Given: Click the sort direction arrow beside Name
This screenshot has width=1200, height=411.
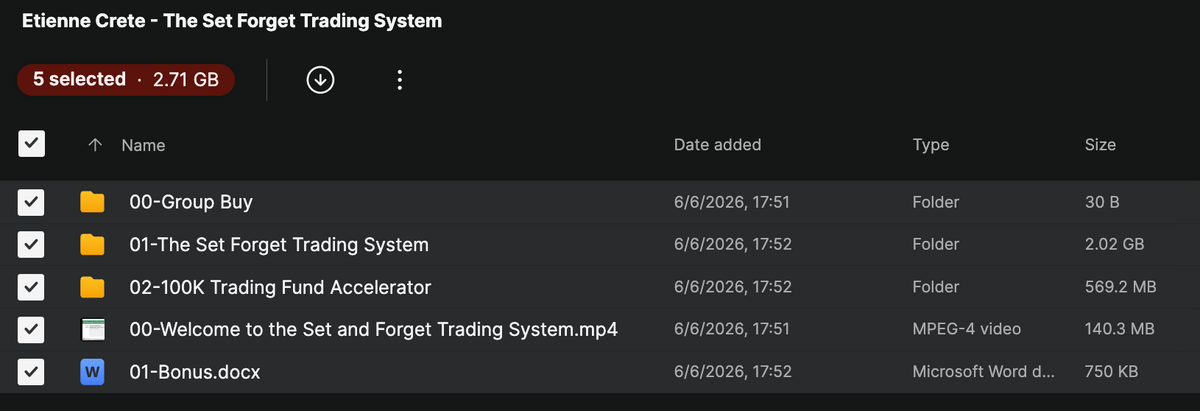Looking at the screenshot, I should [95, 145].
